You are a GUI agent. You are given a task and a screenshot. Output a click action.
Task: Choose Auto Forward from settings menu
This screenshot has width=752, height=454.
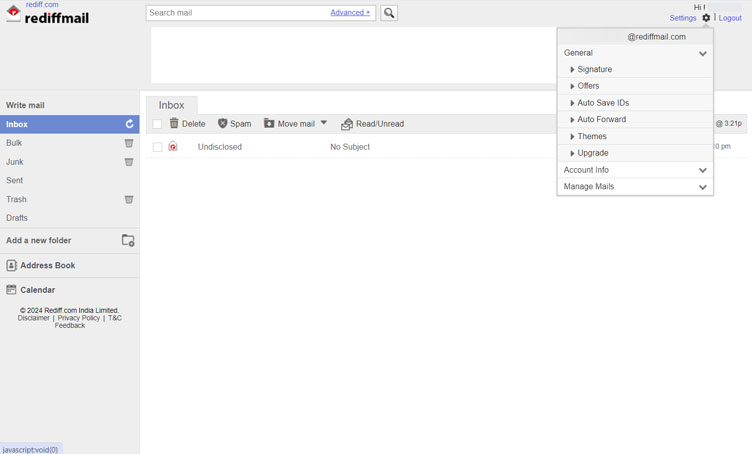click(601, 120)
